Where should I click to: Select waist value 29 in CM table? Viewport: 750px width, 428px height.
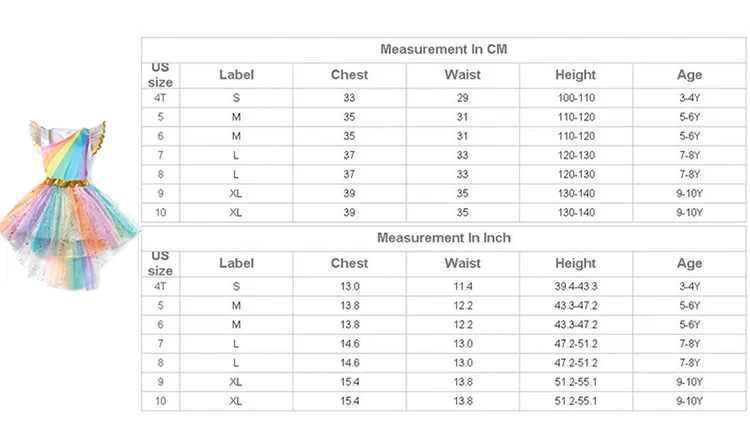(463, 98)
